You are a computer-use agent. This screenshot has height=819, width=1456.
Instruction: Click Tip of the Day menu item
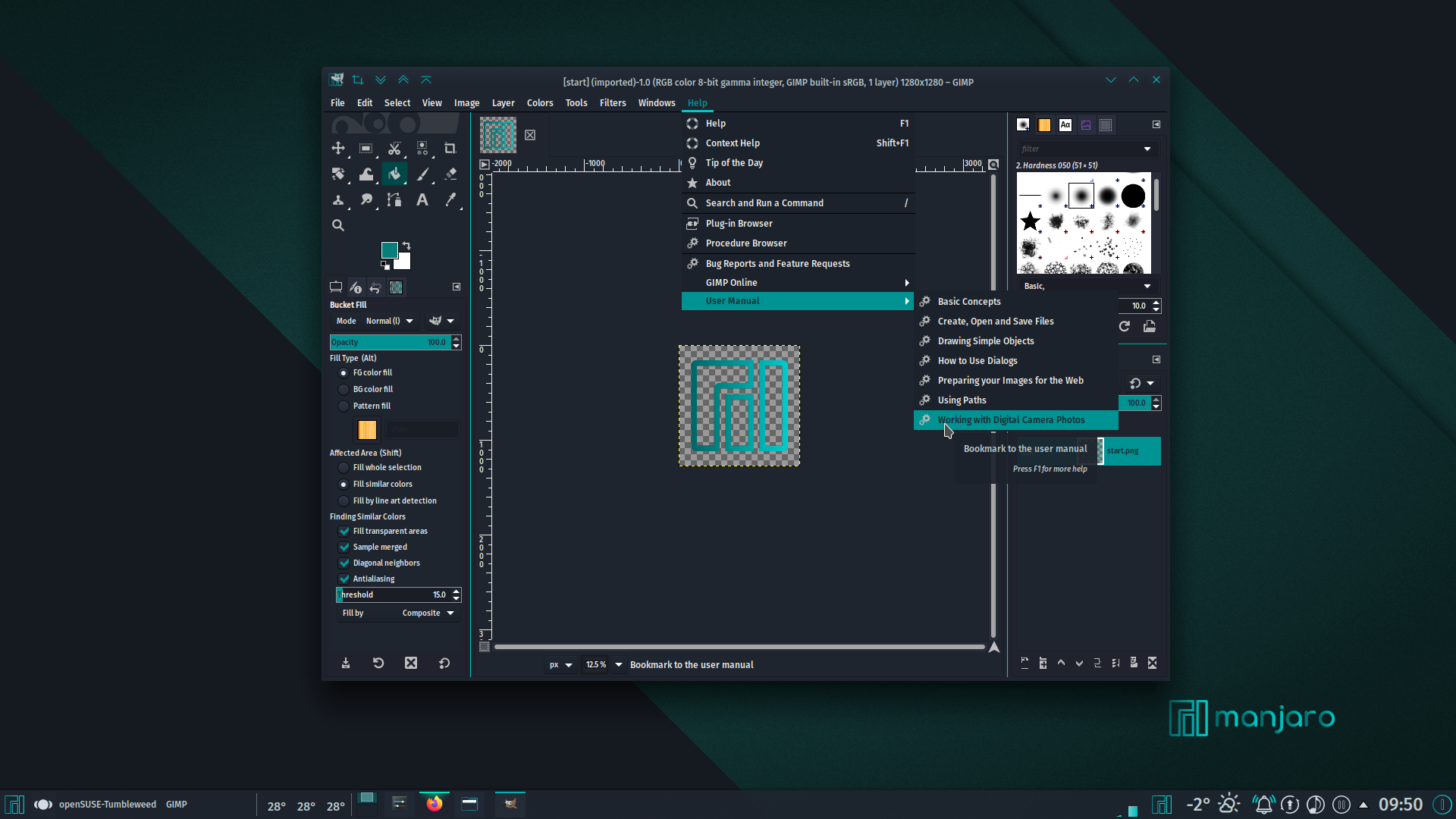point(798,163)
